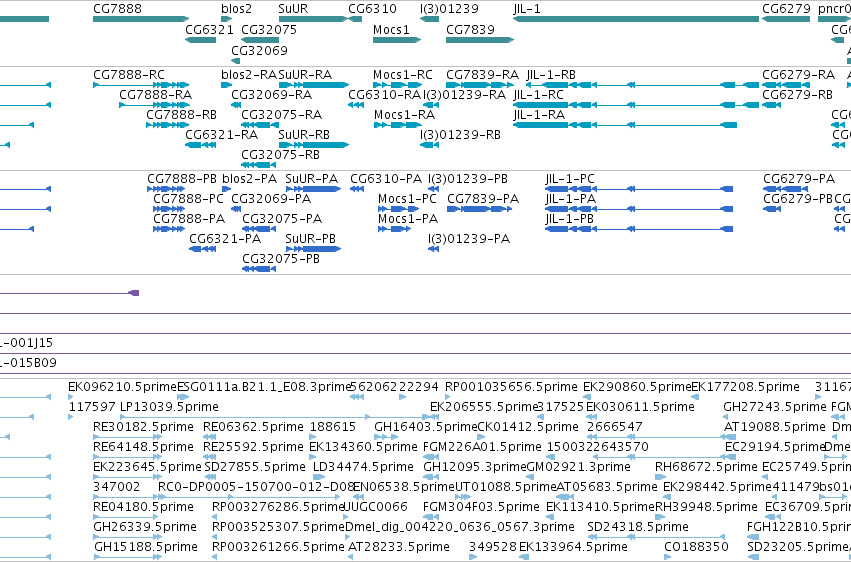Viewport: 851px width, 562px height.
Task: Click the CG7839 gene label
Action: [471, 29]
